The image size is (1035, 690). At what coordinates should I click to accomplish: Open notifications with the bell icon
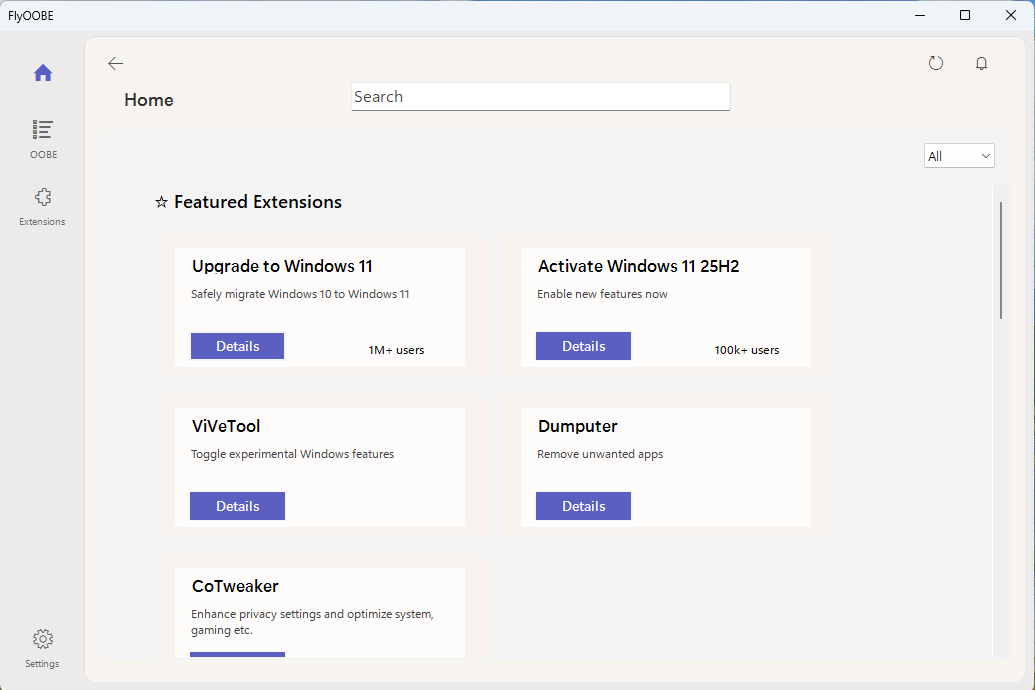pos(981,62)
